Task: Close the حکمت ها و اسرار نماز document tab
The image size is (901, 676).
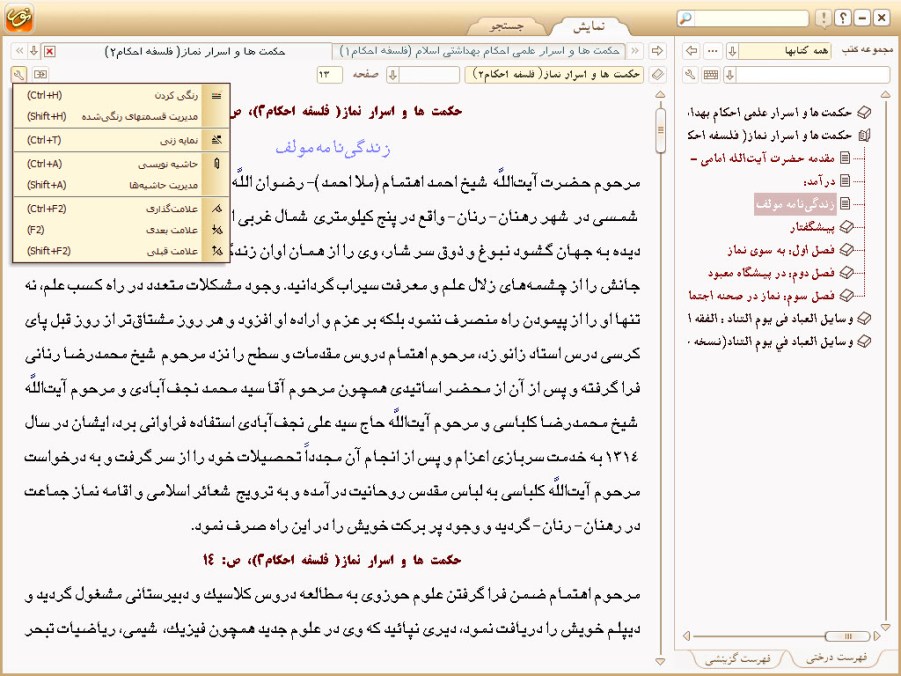Action: pyautogui.click(x=50, y=52)
